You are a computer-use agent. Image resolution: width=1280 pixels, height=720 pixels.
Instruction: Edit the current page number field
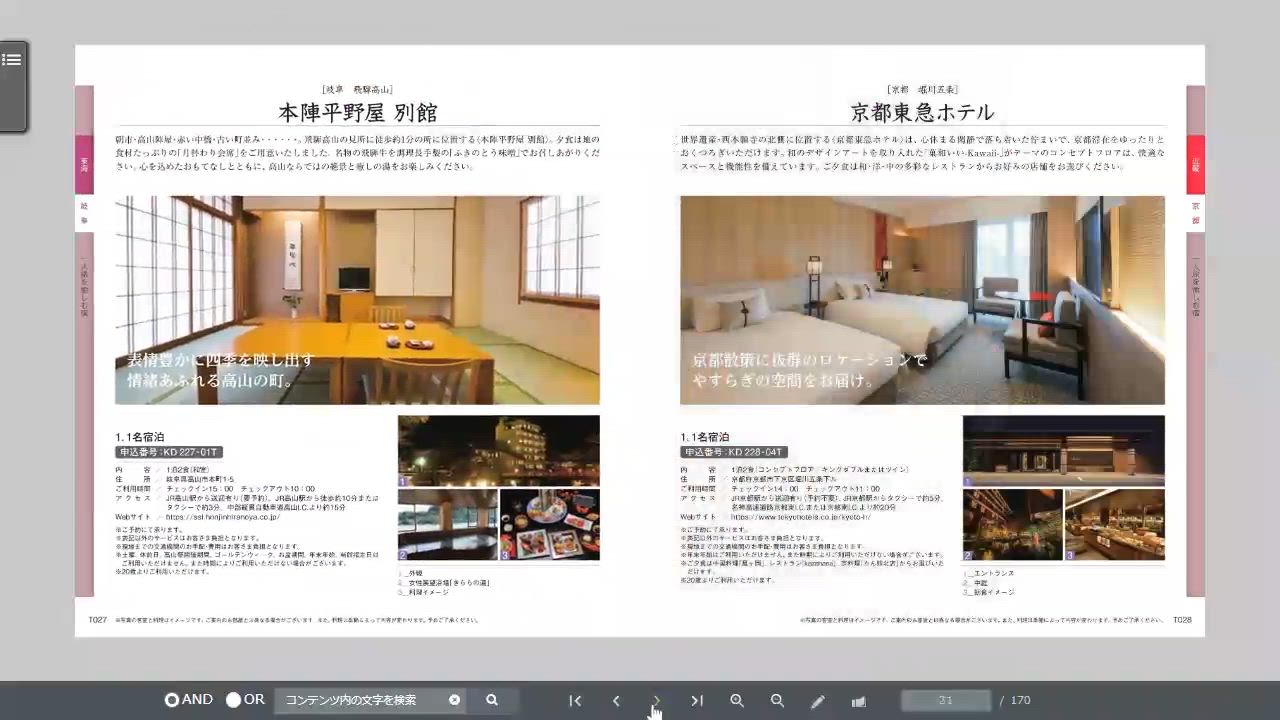coord(946,700)
